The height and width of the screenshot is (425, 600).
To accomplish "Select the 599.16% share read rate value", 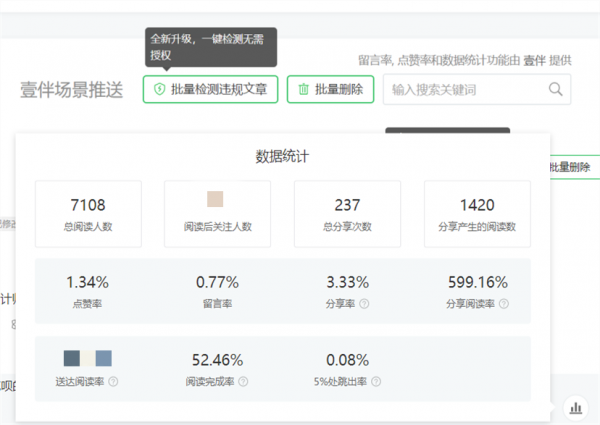I will click(478, 282).
